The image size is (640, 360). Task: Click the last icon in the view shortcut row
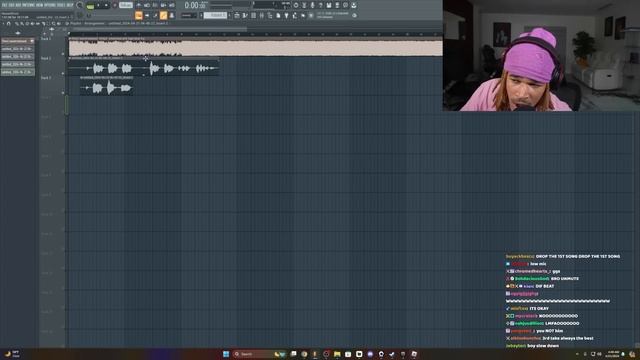[x=172, y=15]
